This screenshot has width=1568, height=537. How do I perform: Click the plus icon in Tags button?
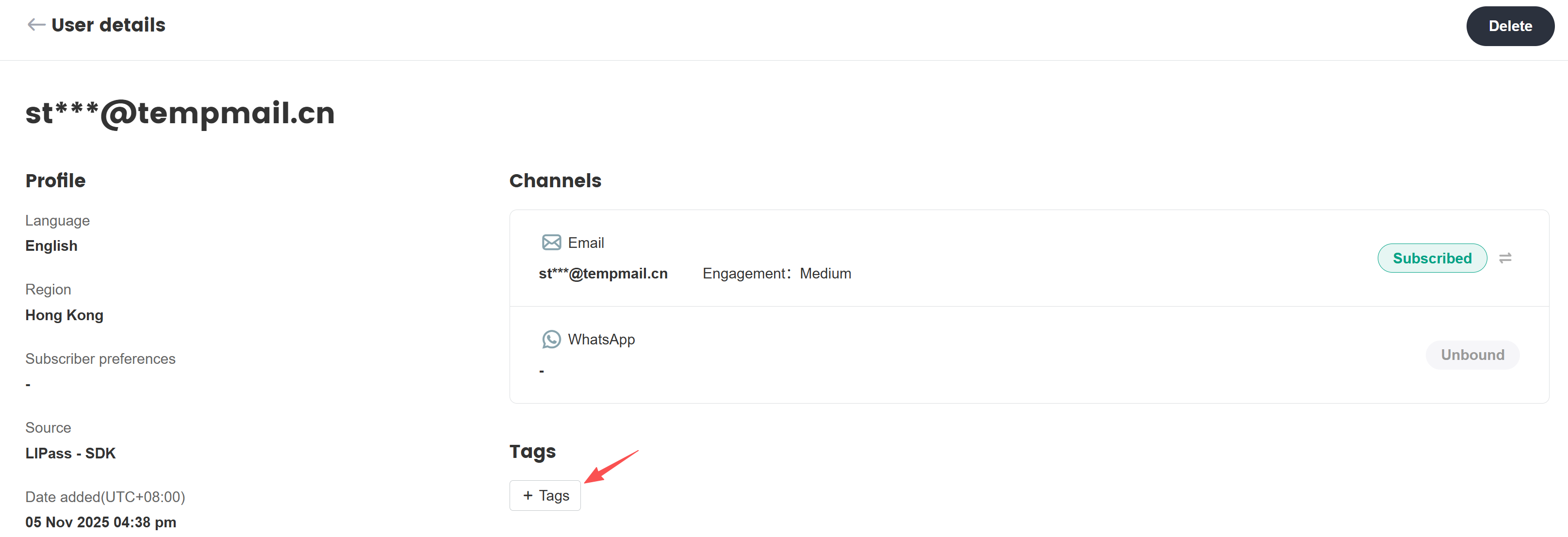(528, 496)
